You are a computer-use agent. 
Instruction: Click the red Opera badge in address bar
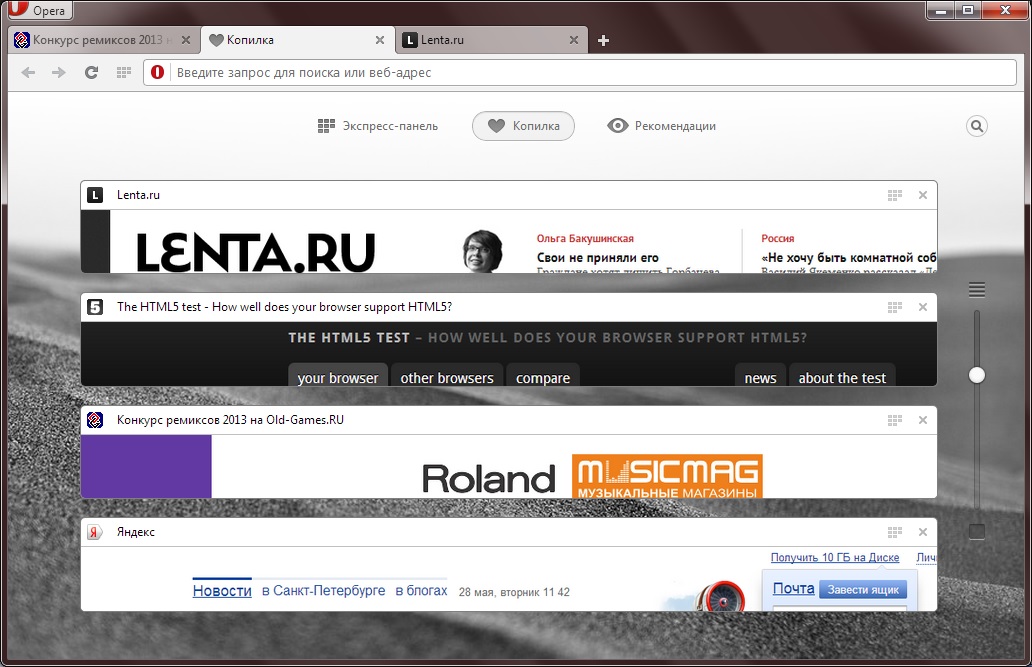point(157,72)
